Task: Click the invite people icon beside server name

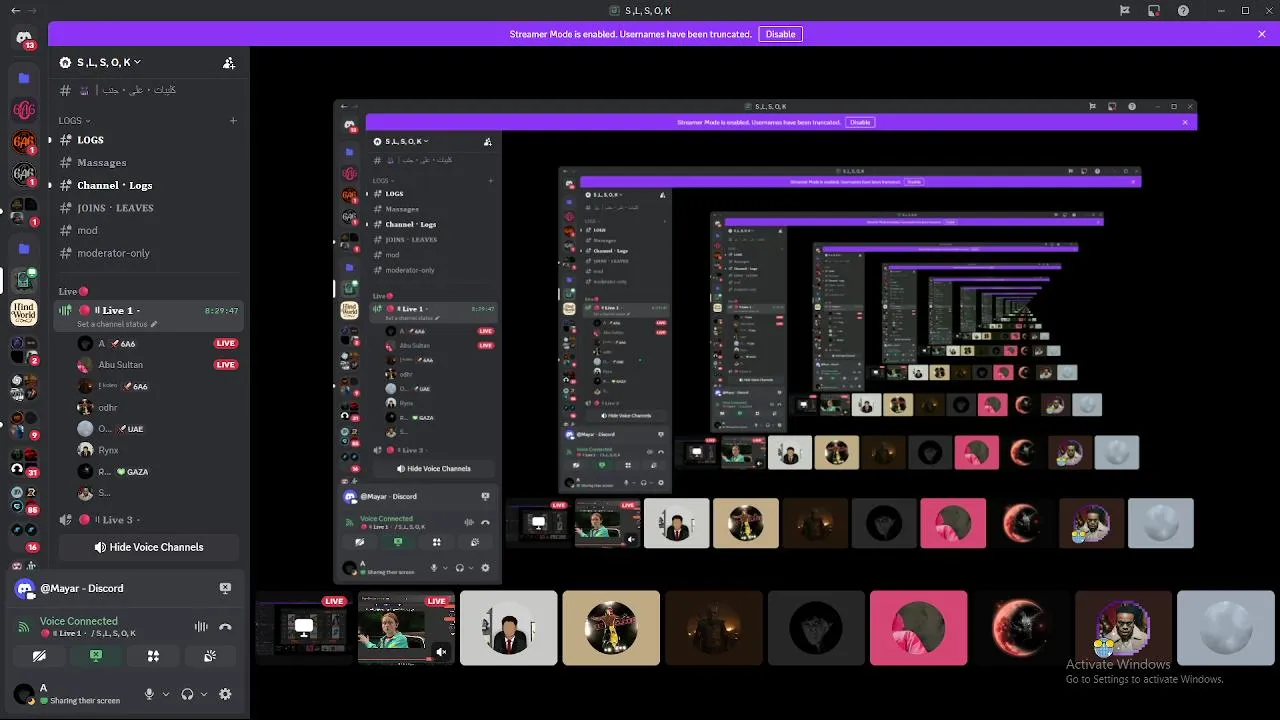Action: [x=229, y=63]
